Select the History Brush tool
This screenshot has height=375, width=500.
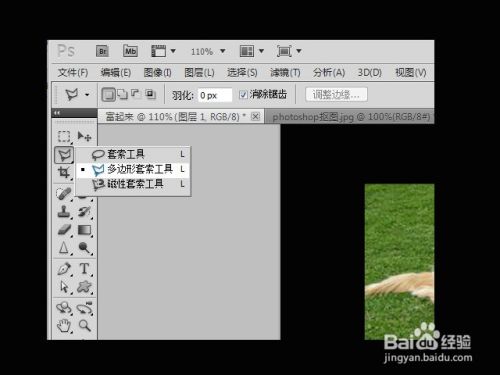(x=84, y=211)
